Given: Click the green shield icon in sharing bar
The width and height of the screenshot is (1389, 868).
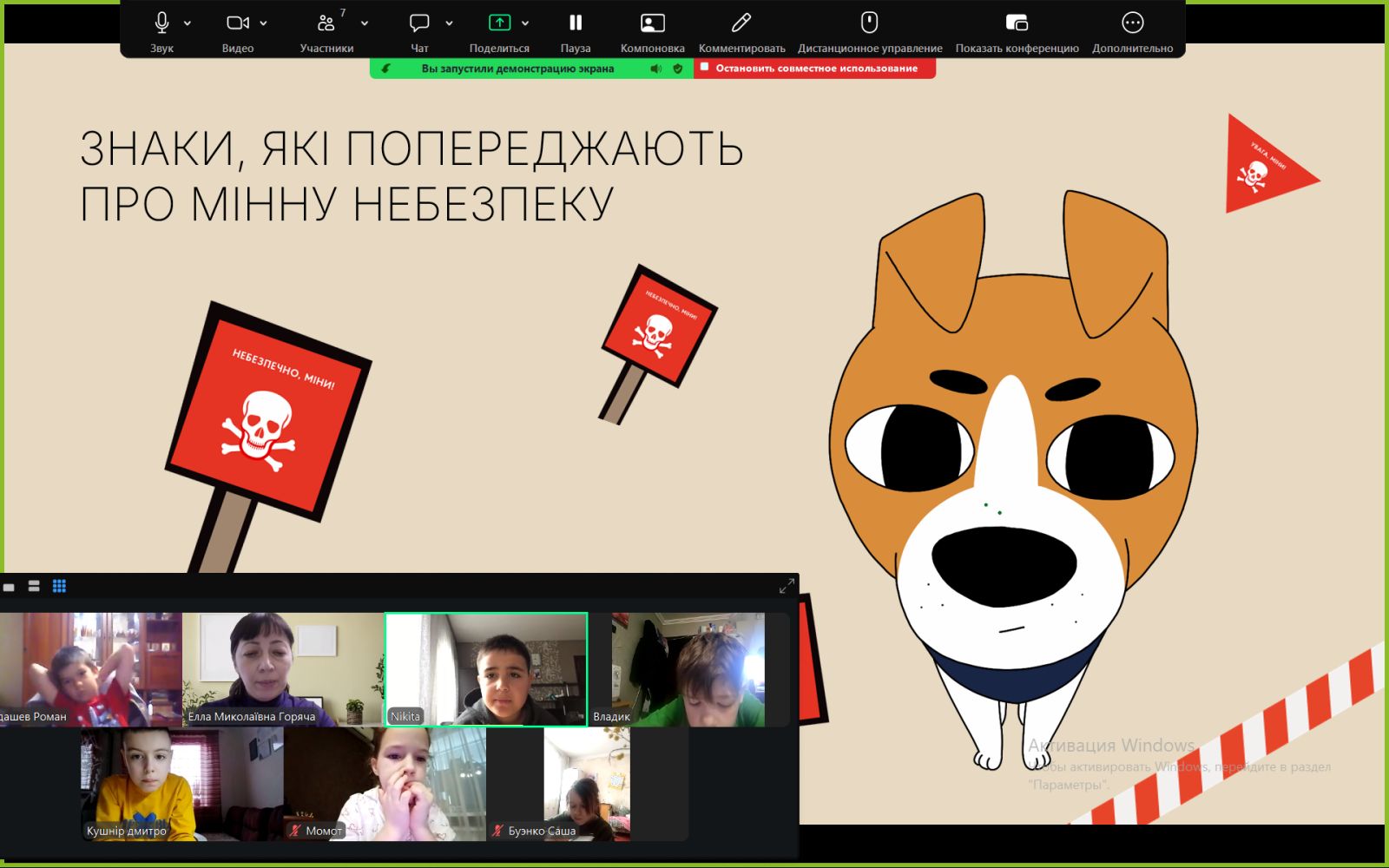Looking at the screenshot, I should coord(678,69).
